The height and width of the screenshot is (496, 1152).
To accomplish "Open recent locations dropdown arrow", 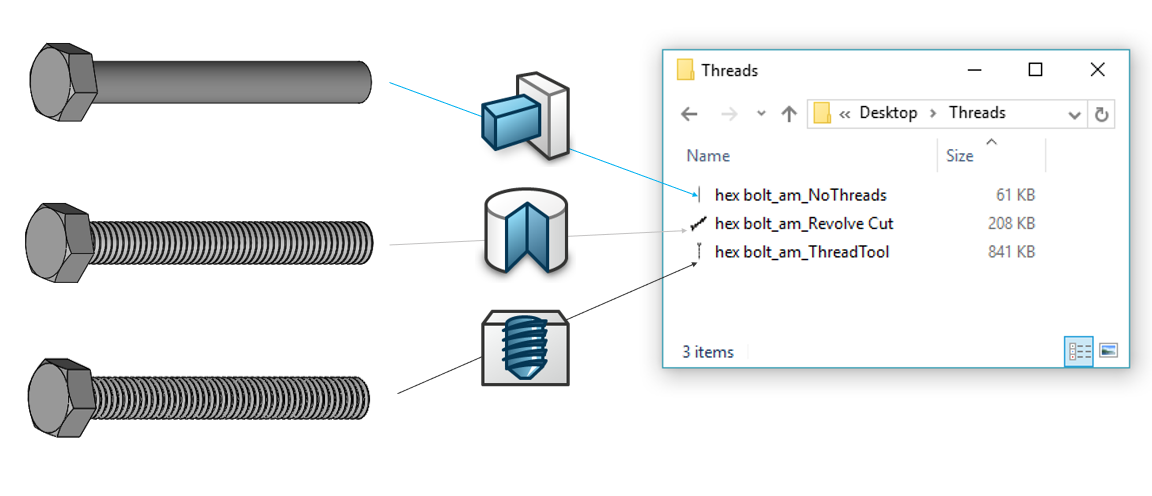I will click(761, 114).
